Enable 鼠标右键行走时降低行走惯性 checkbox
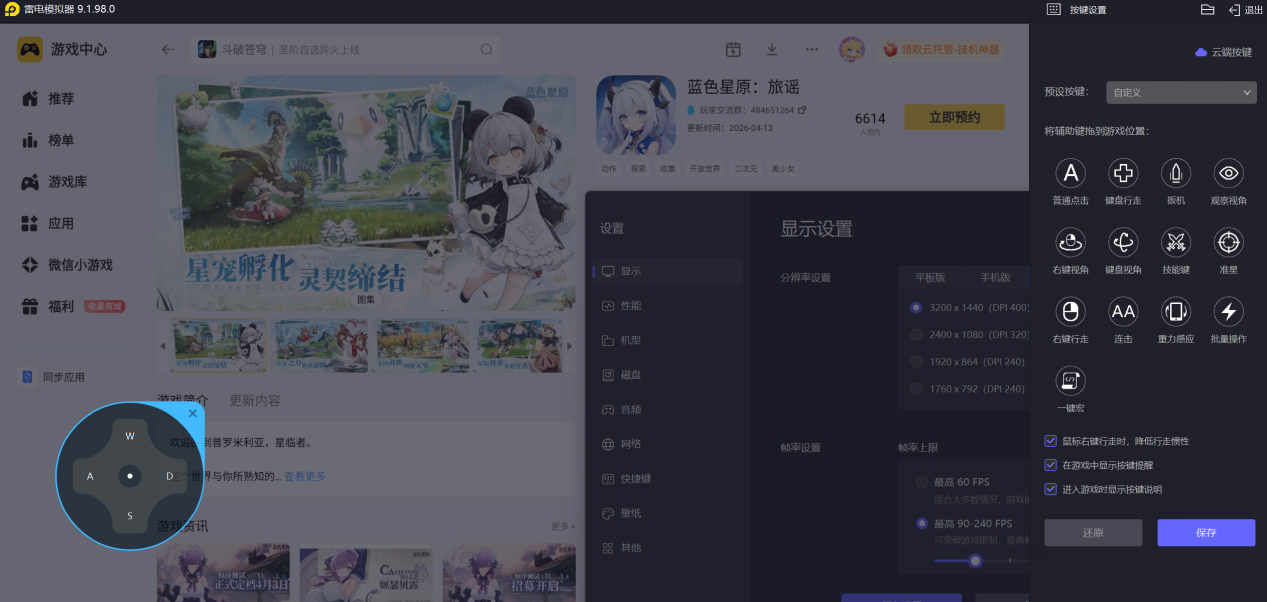Screen dimensions: 1267x602 click(1050, 441)
